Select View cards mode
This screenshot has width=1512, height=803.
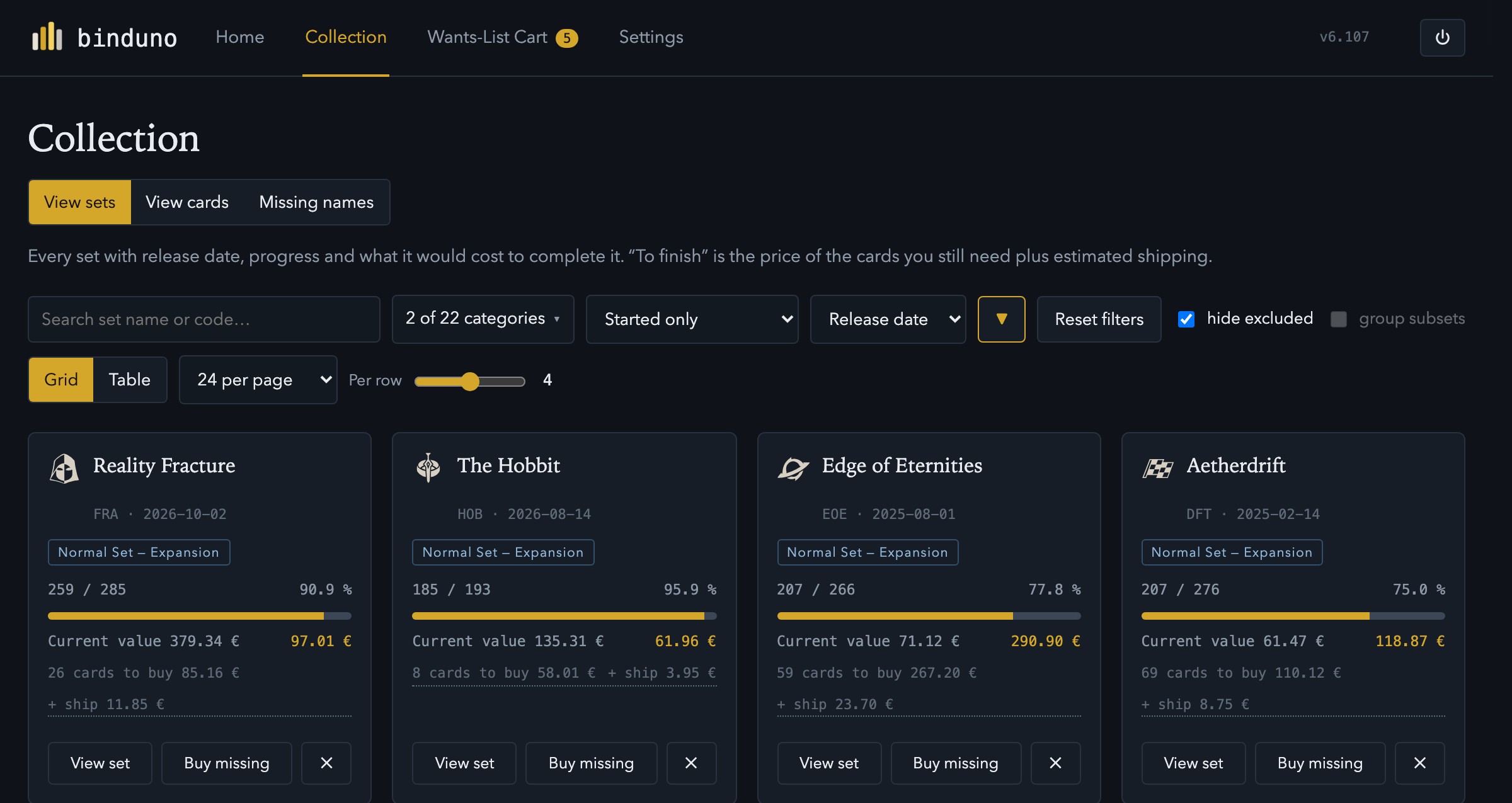coord(187,202)
